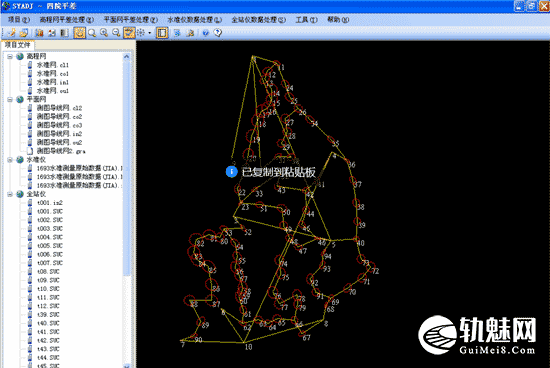The height and width of the screenshot is (368, 550).
Task: Click the tree panel scroll up arrow
Action: pos(127,56)
